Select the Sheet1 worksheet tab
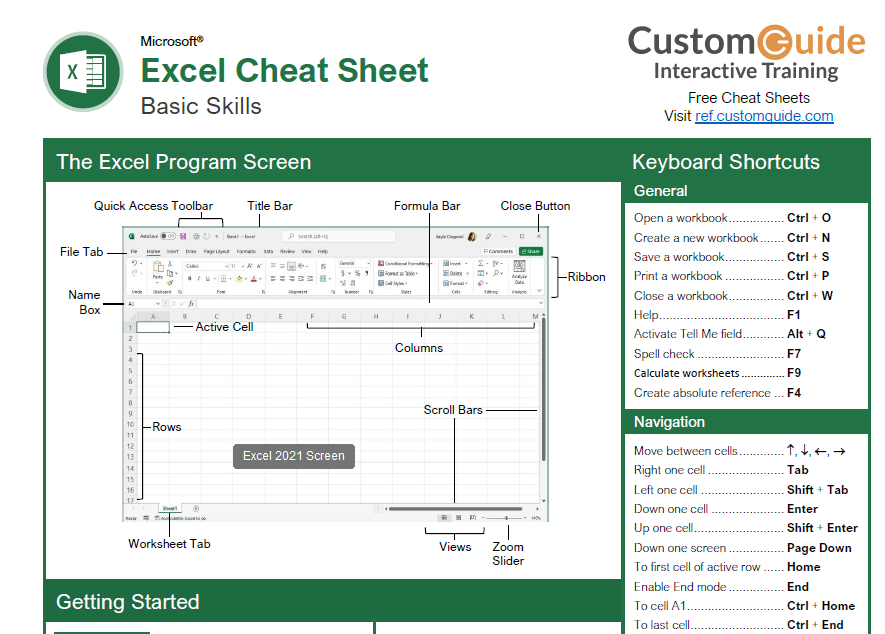This screenshot has height=634, width=885. coord(170,509)
